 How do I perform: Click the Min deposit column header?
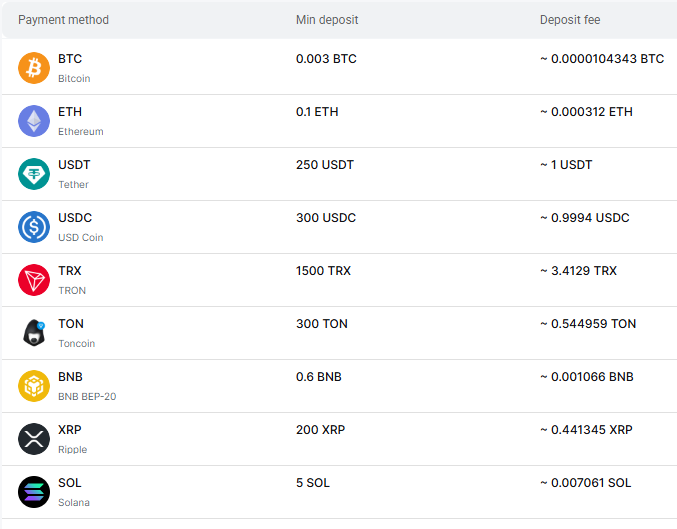(x=327, y=20)
